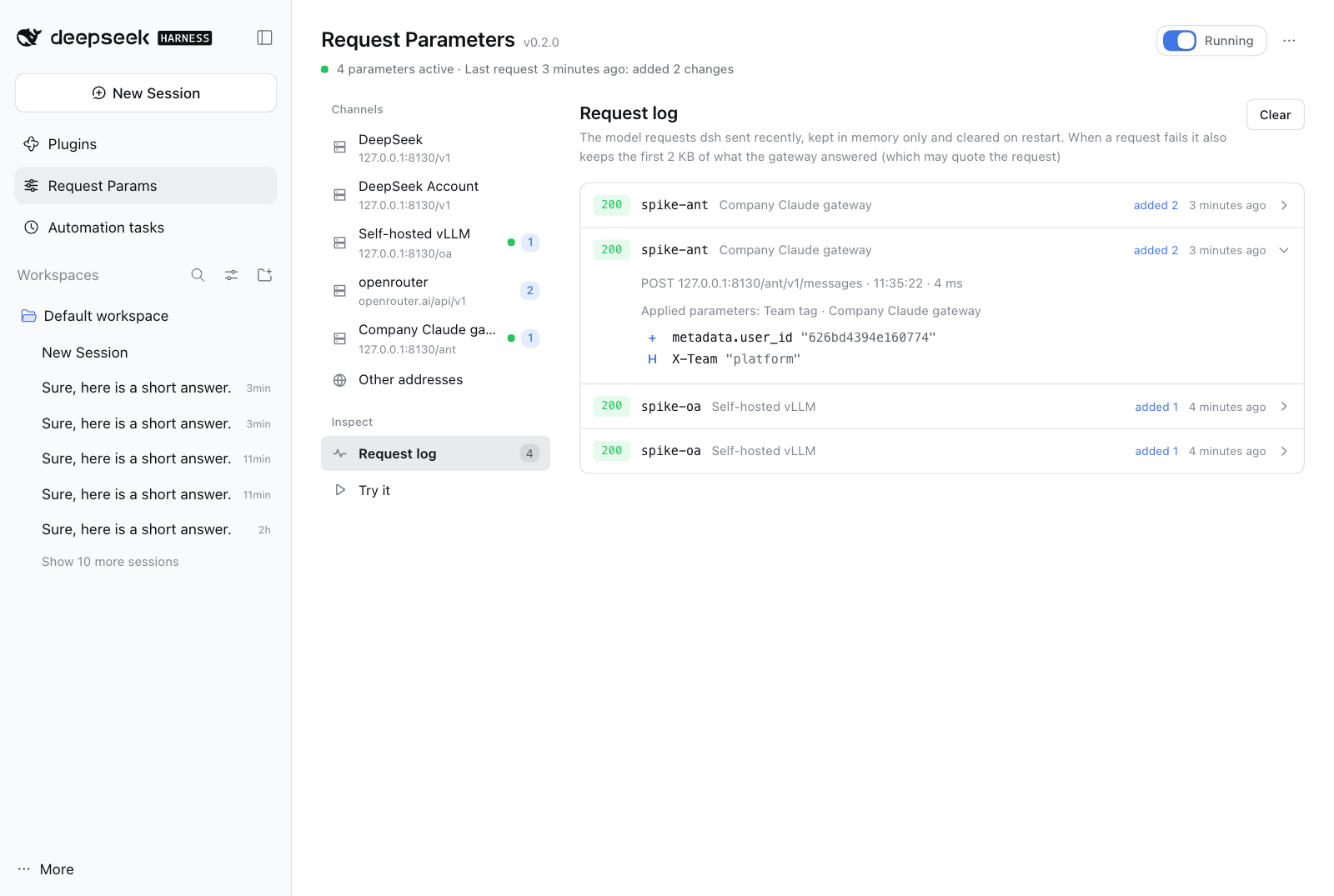Toggle the Running switch off
Viewport: 1334px width, 896px height.
pyautogui.click(x=1179, y=41)
